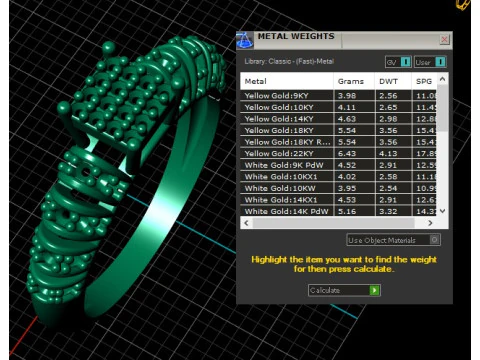Toggle Use Object Materials option
The image size is (480, 360).
pyautogui.click(x=393, y=240)
